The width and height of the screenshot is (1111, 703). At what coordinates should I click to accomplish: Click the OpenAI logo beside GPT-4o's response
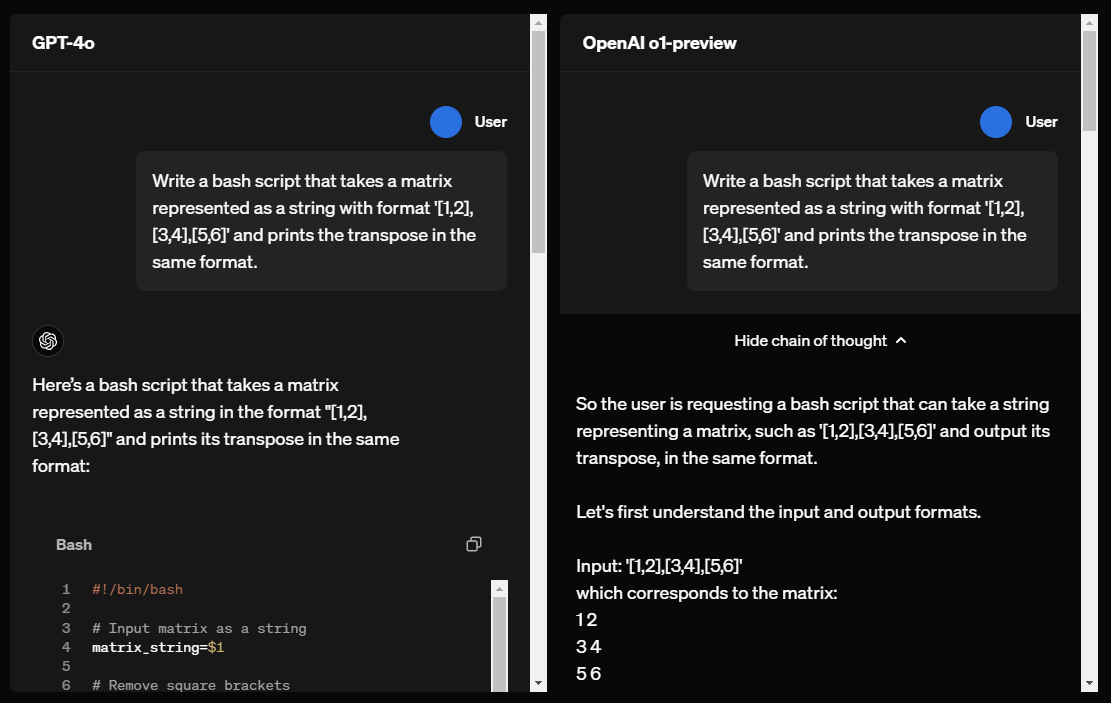[x=48, y=341]
